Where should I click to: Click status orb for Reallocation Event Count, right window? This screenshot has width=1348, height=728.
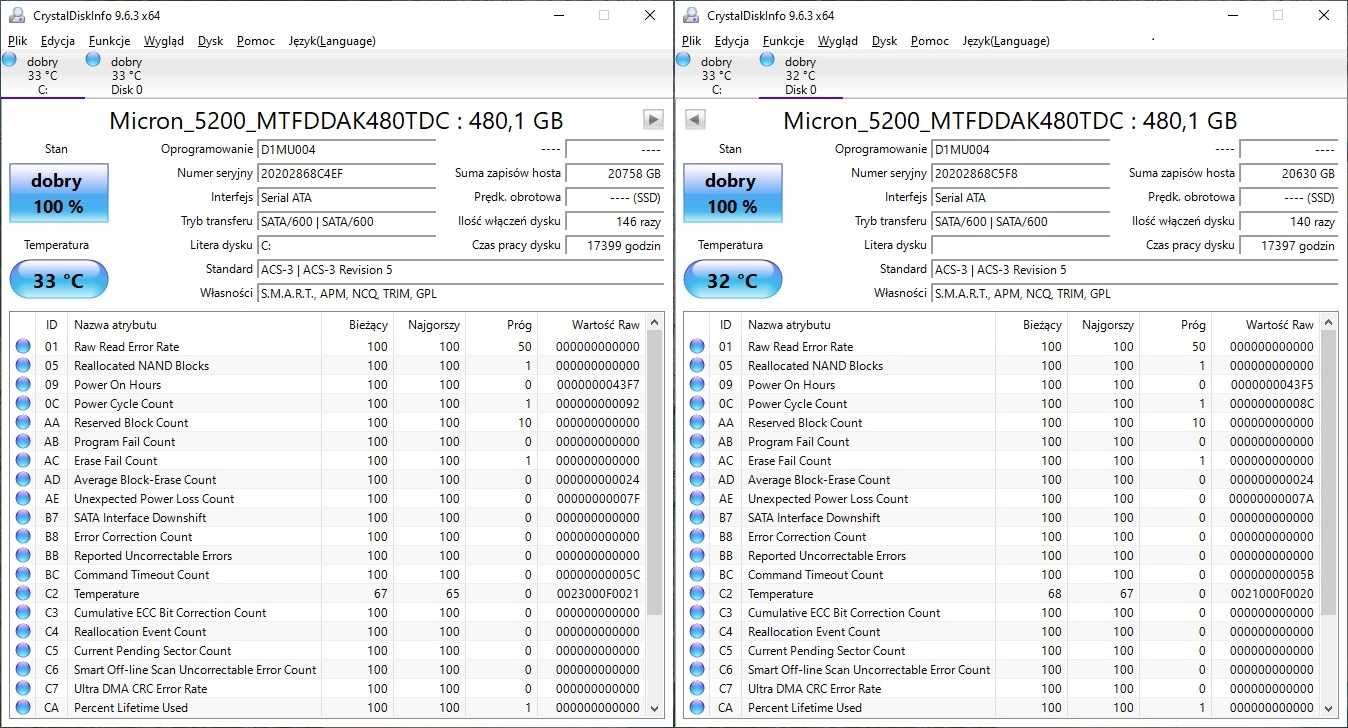click(x=697, y=631)
